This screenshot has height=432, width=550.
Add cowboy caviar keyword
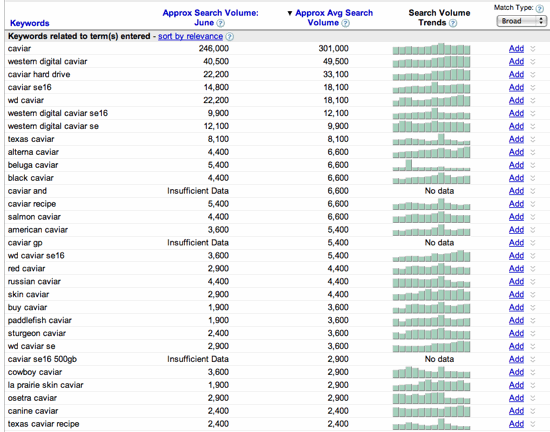(x=516, y=372)
